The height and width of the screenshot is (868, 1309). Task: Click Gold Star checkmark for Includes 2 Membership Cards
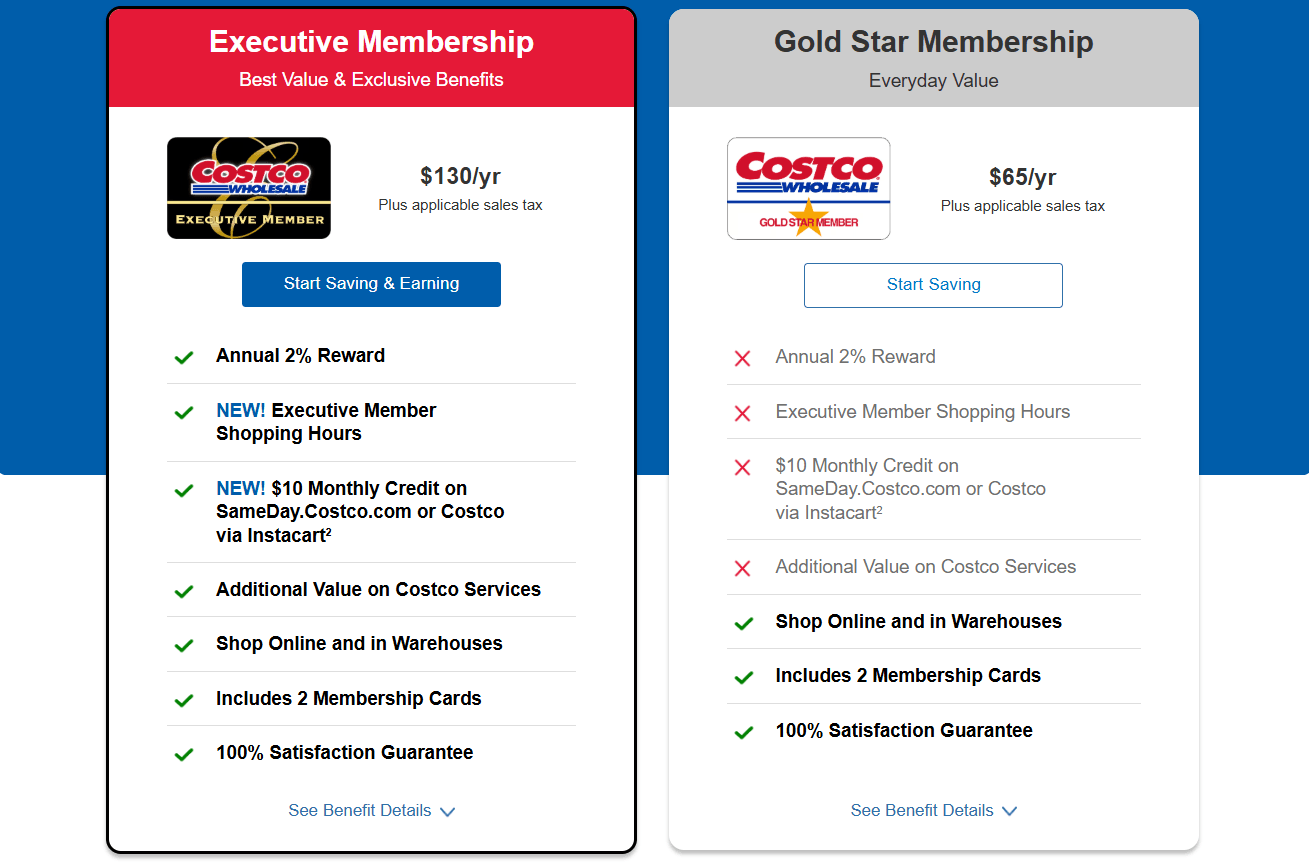pos(743,677)
